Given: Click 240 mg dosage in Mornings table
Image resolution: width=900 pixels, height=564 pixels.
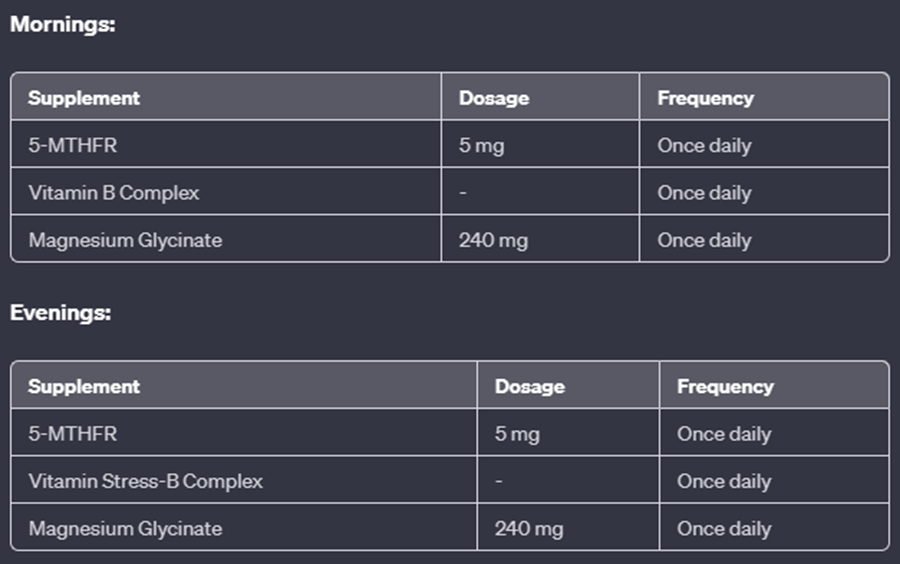Looking at the screenshot, I should click(493, 240).
